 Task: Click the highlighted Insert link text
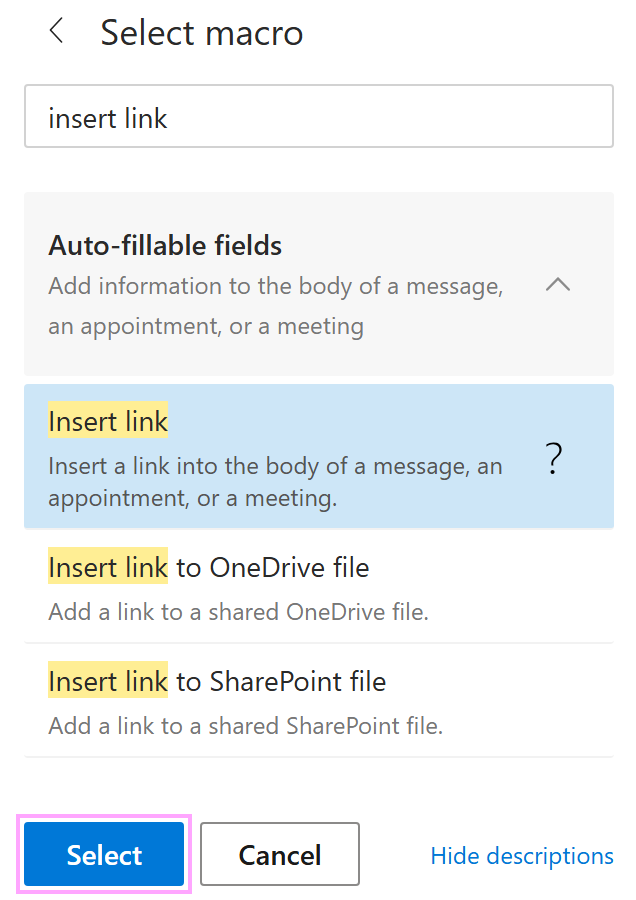coord(107,421)
